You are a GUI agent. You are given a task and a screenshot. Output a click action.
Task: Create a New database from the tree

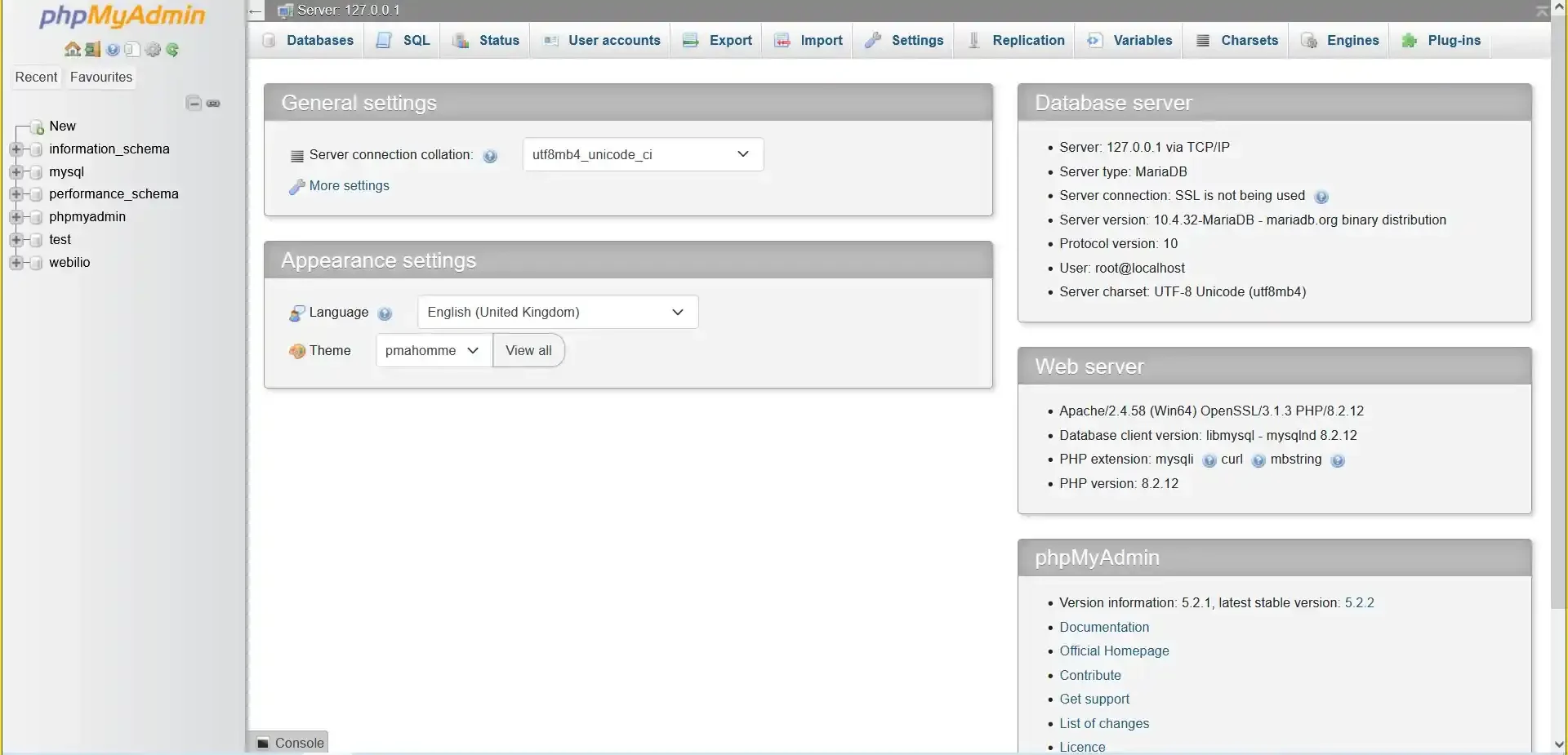click(x=62, y=127)
